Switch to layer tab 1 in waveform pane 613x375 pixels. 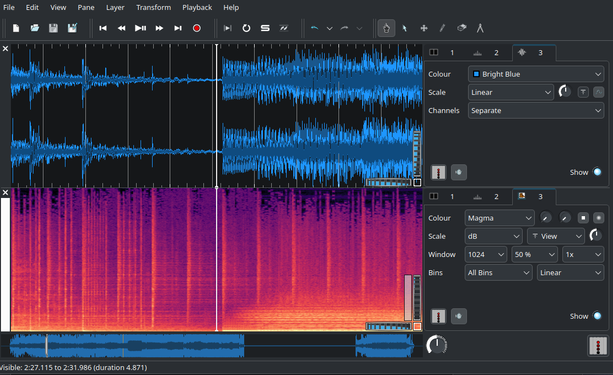[443, 53]
